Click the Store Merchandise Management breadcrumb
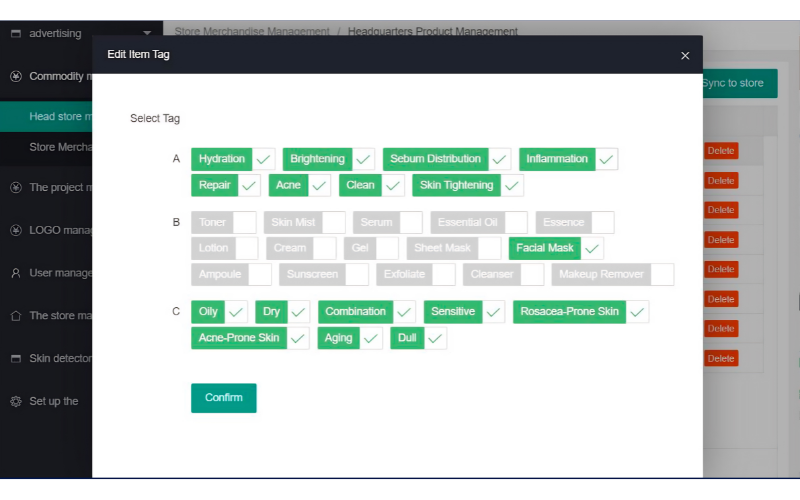This screenshot has height=500, width=800. pos(252,31)
